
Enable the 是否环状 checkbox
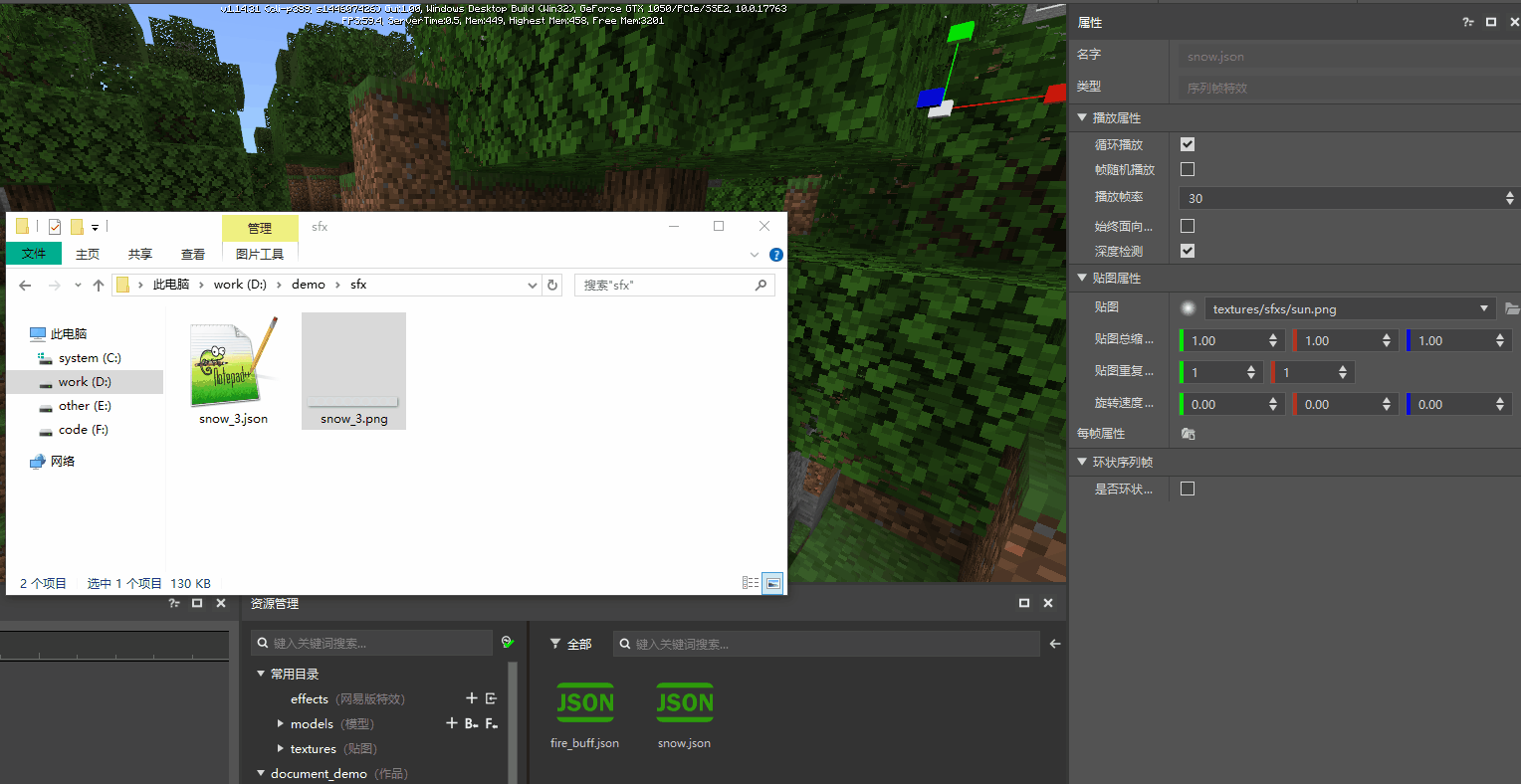click(x=1188, y=489)
